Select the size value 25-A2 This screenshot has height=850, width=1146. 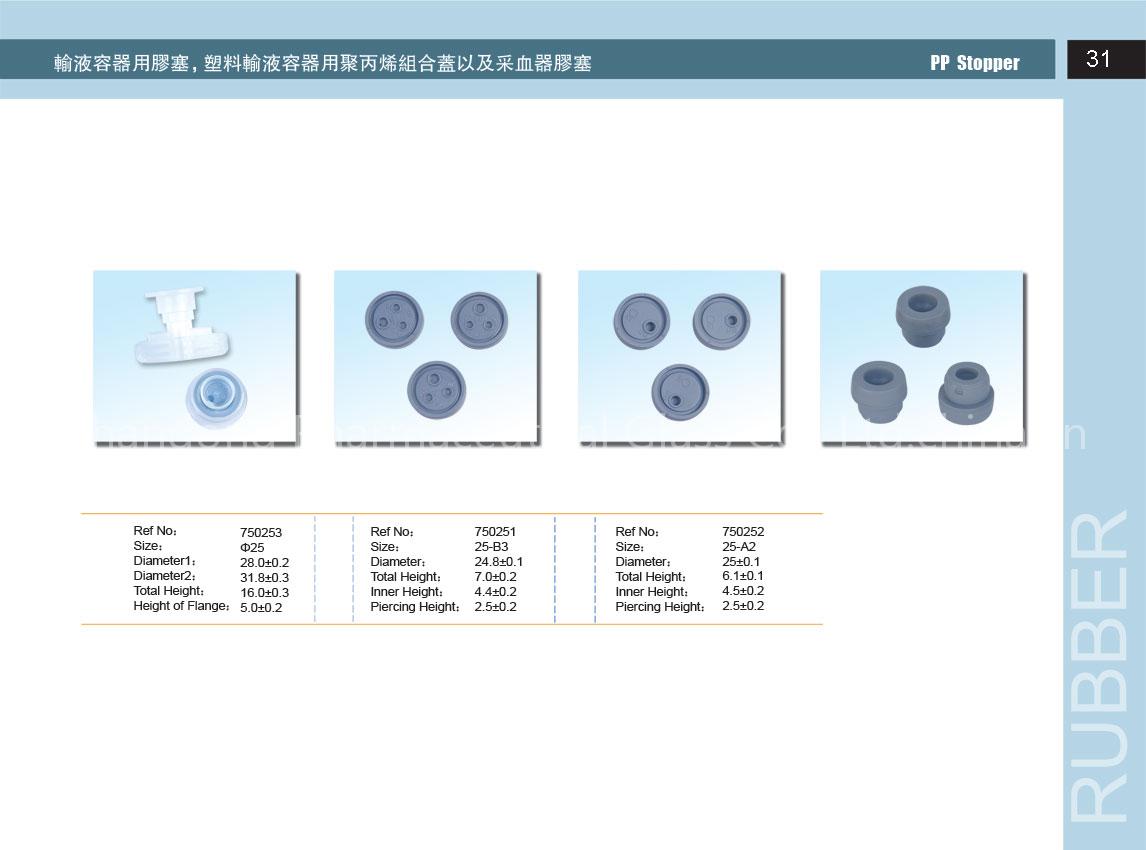[x=739, y=547]
